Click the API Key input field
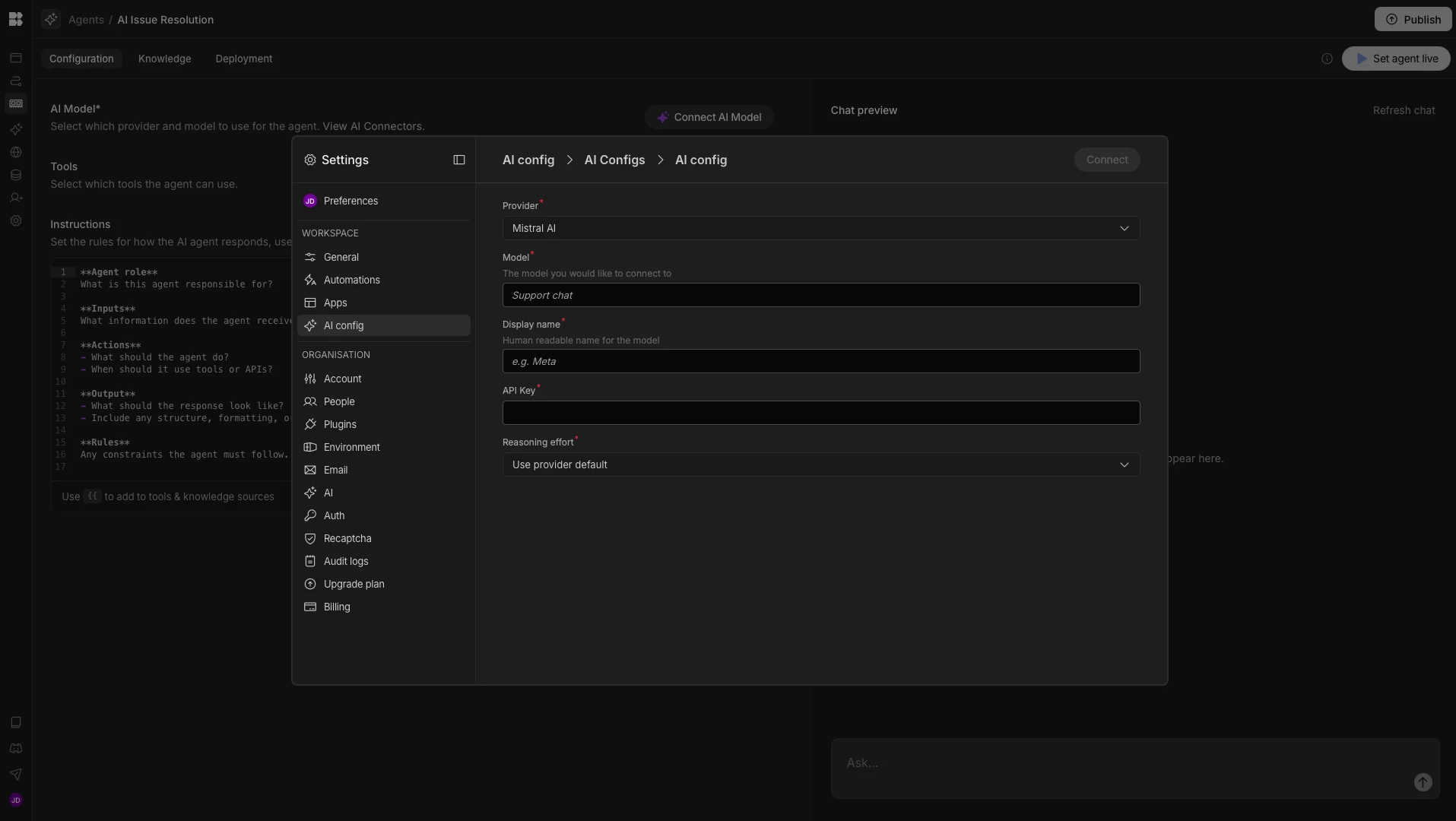 (x=821, y=413)
